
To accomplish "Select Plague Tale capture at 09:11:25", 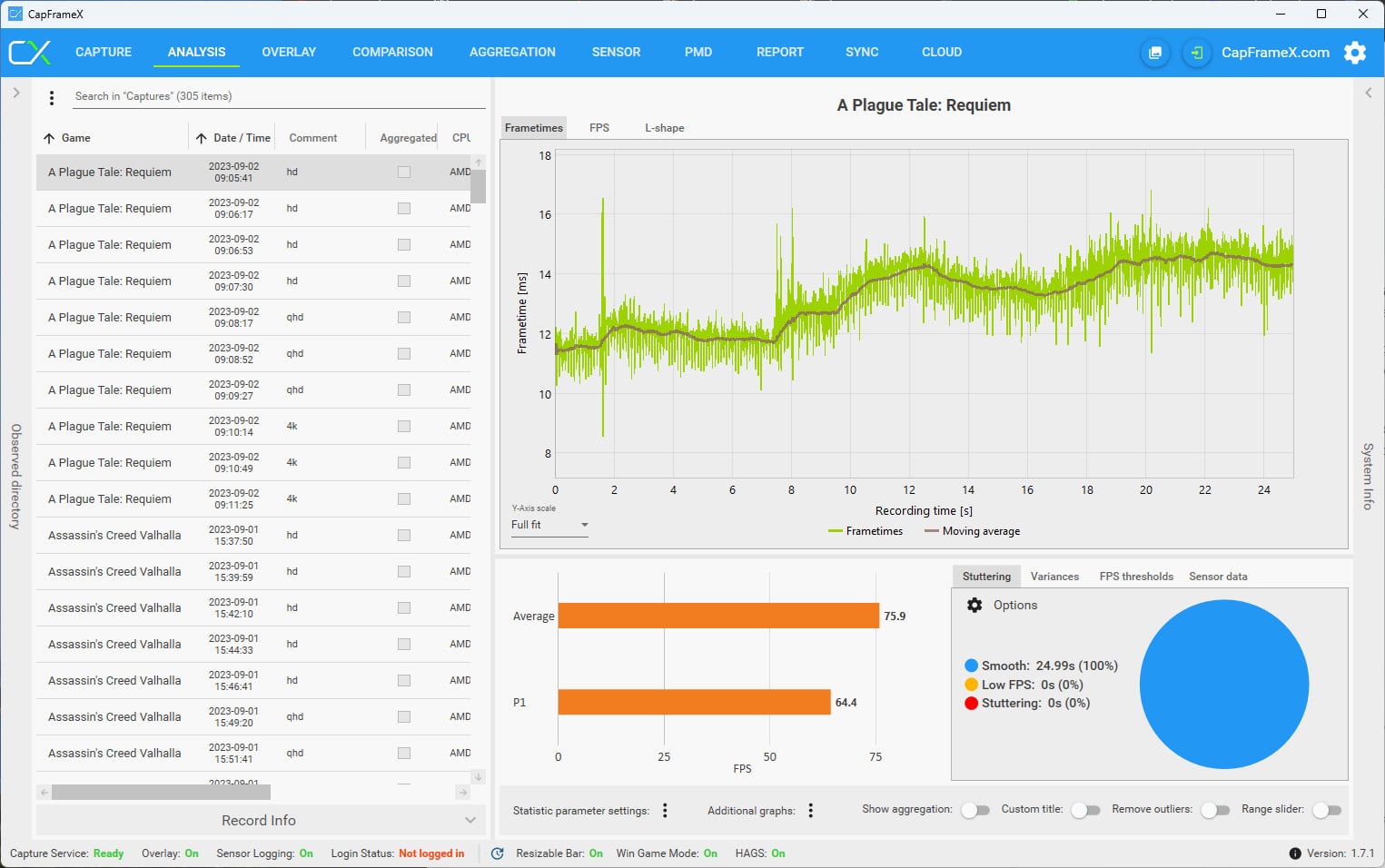I will click(x=254, y=499).
